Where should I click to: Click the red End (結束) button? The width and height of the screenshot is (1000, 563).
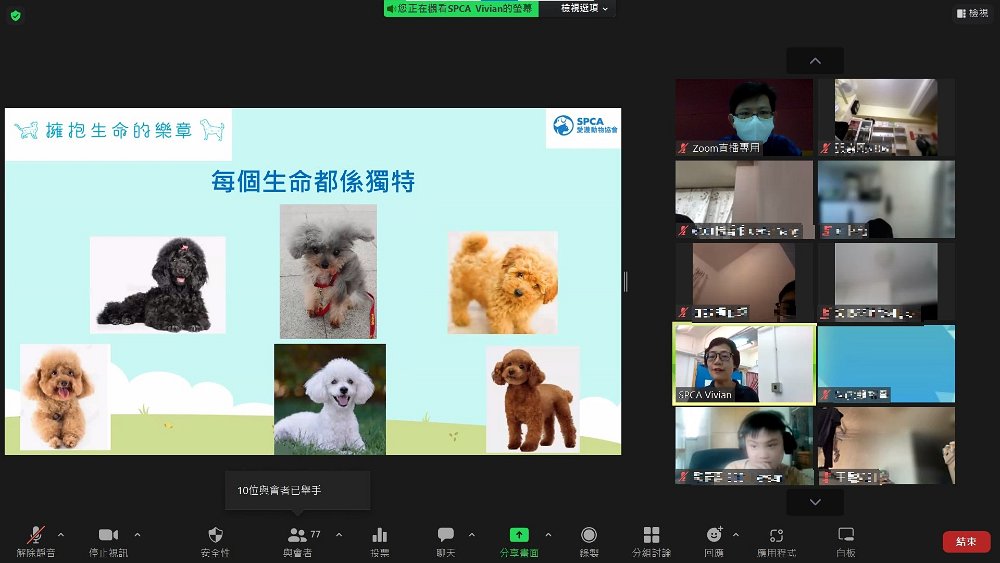point(966,541)
